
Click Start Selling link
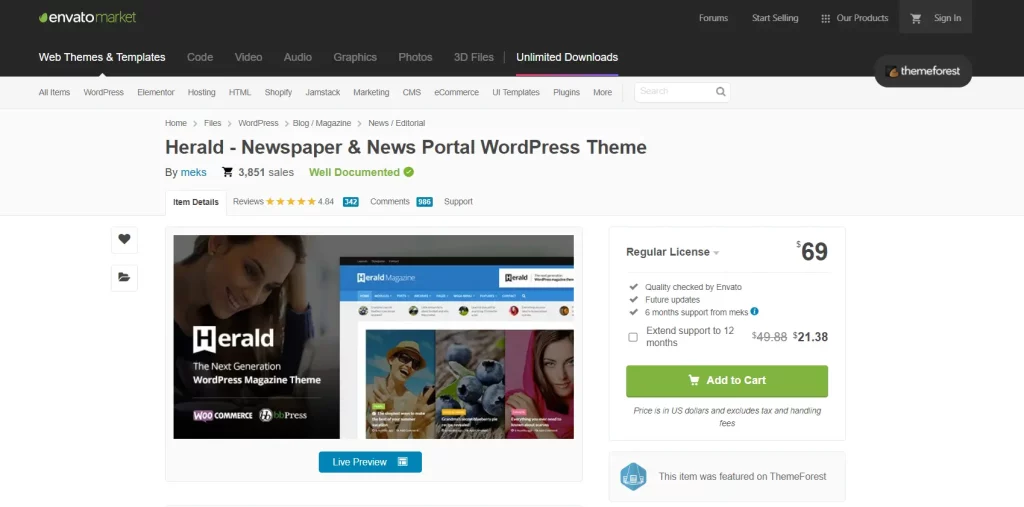point(775,18)
